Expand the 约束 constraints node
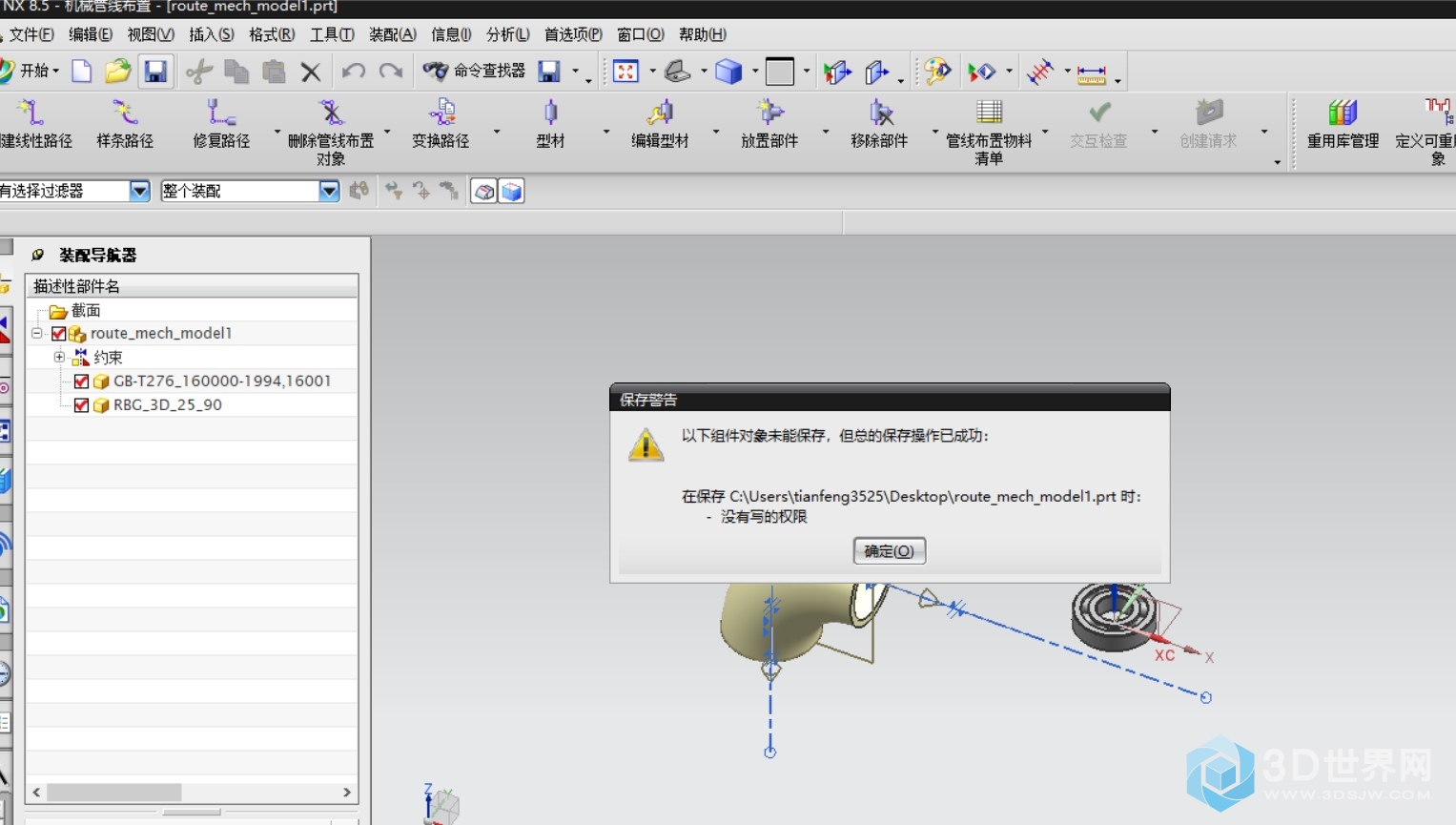The image size is (1456, 825). click(59, 357)
